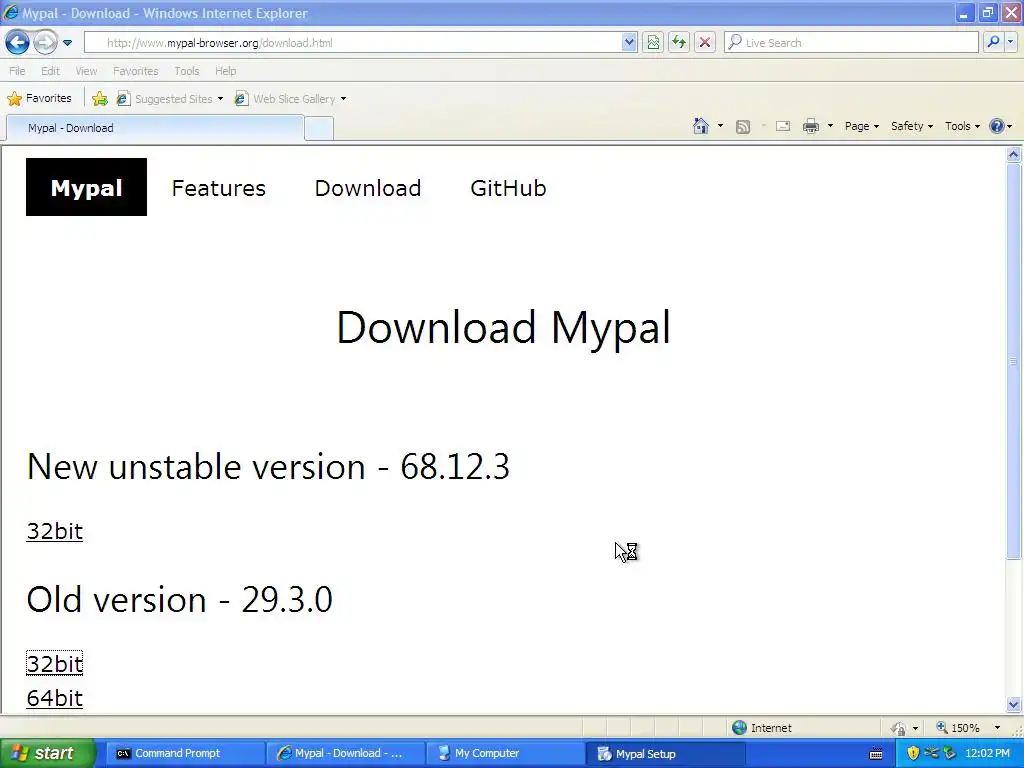Click the Home icon in command bar
The image size is (1024, 768).
point(701,126)
